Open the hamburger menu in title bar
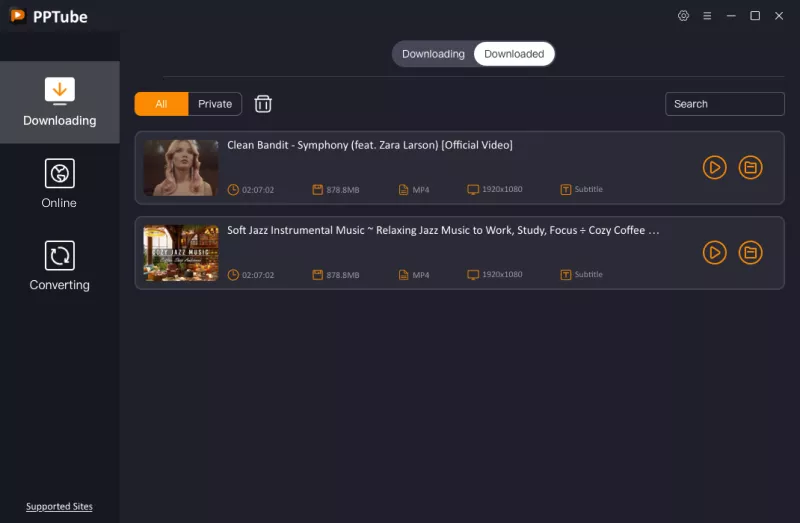Screen dimensions: 800x523 pyautogui.click(x=707, y=16)
